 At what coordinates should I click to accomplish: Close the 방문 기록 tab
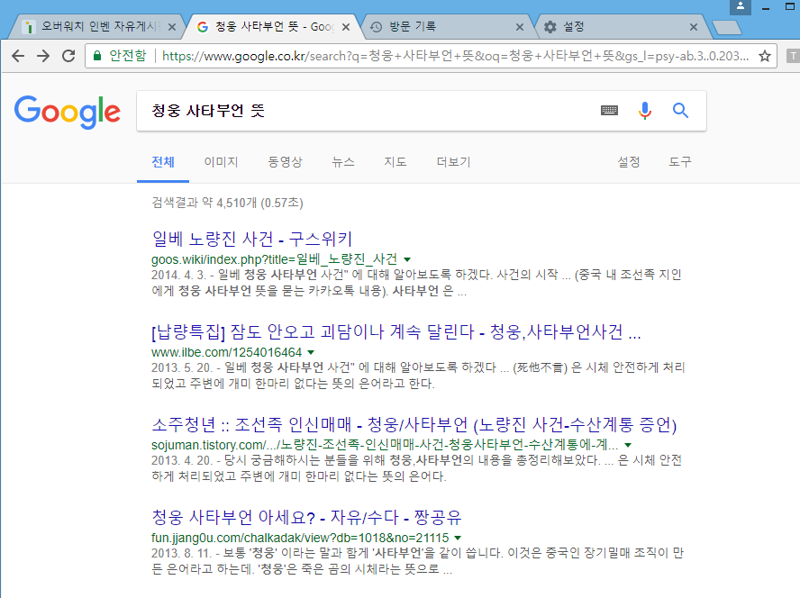click(519, 27)
